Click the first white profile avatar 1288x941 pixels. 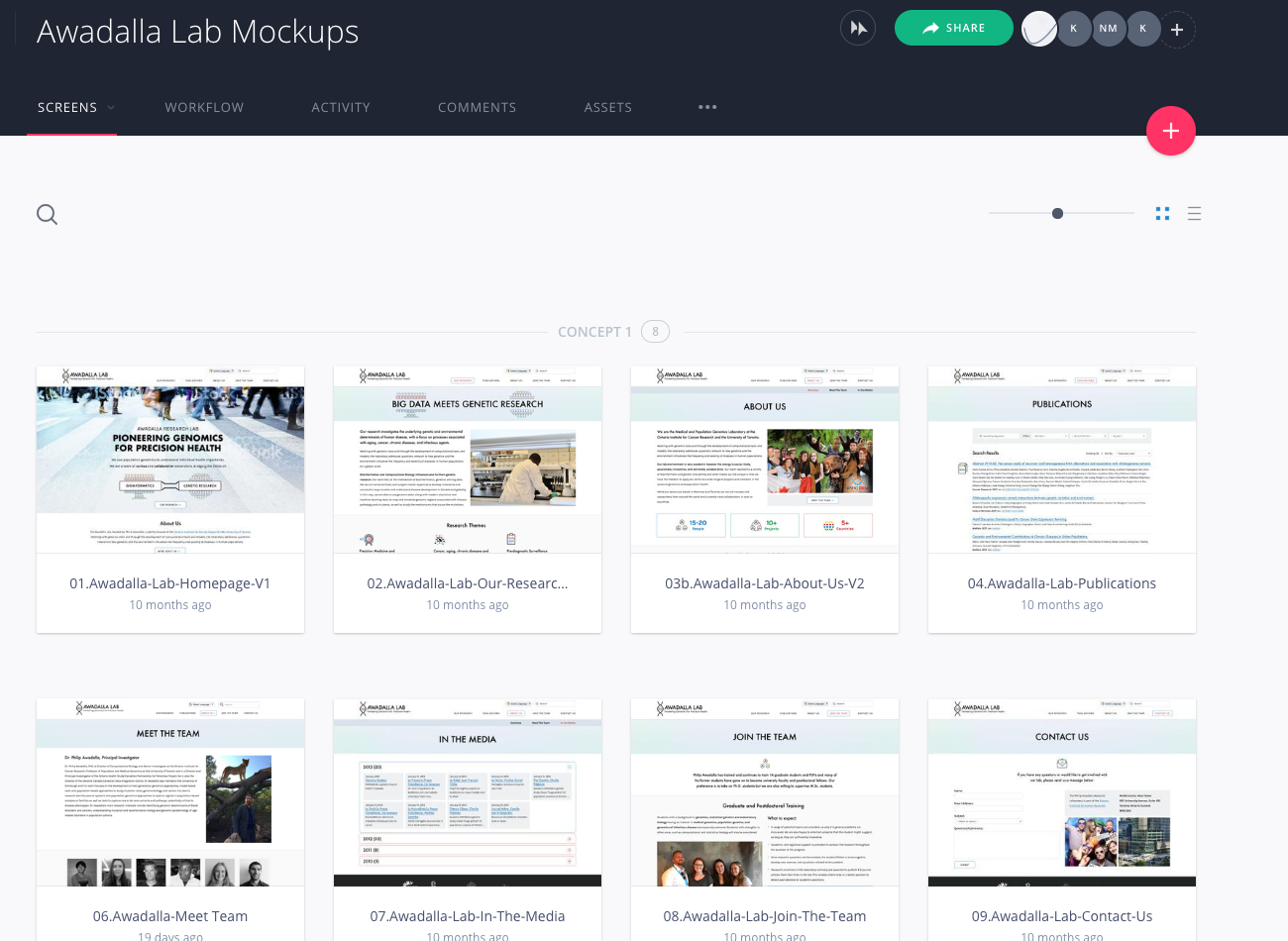point(1039,29)
